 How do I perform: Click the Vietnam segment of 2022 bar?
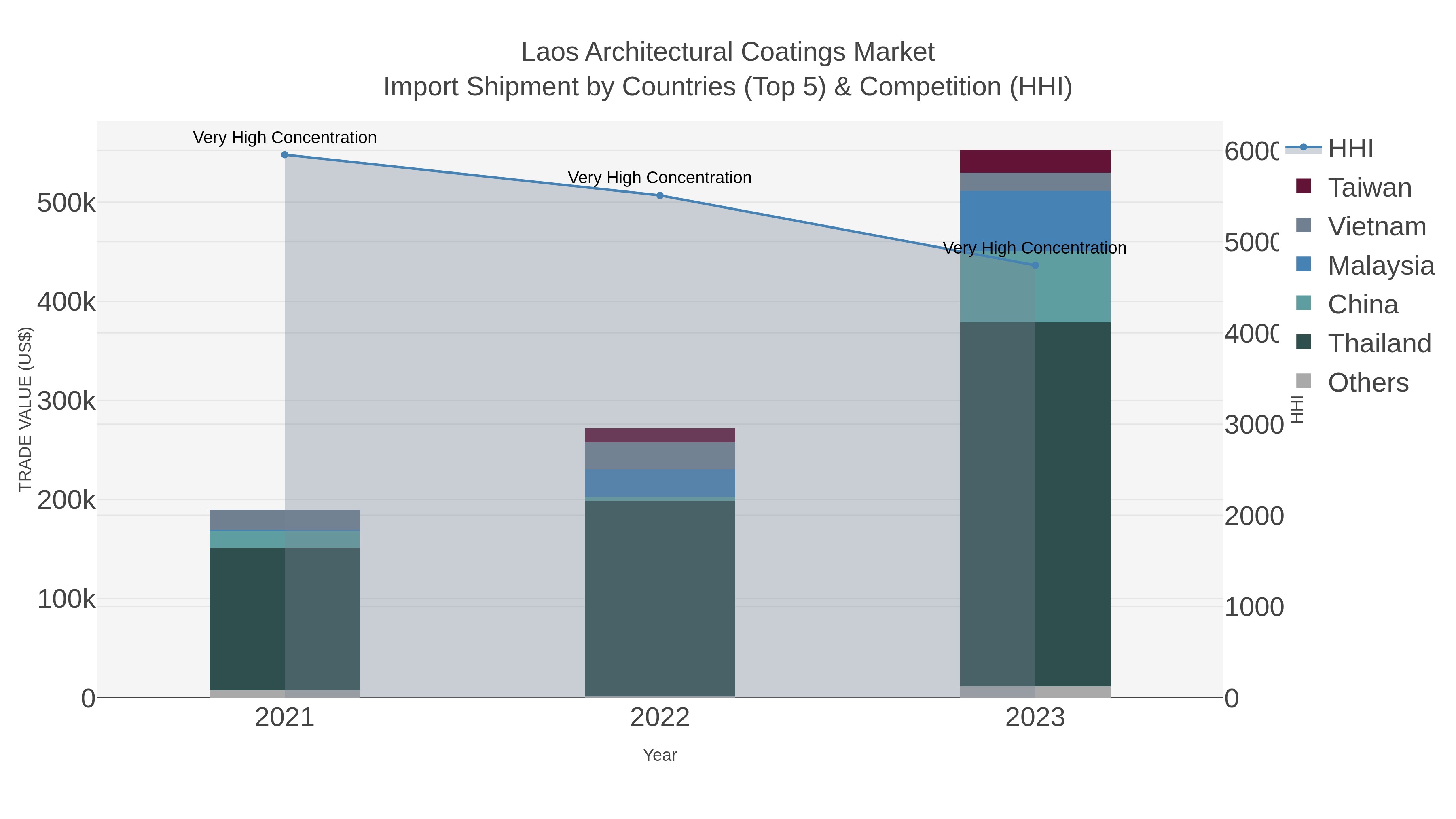(660, 456)
